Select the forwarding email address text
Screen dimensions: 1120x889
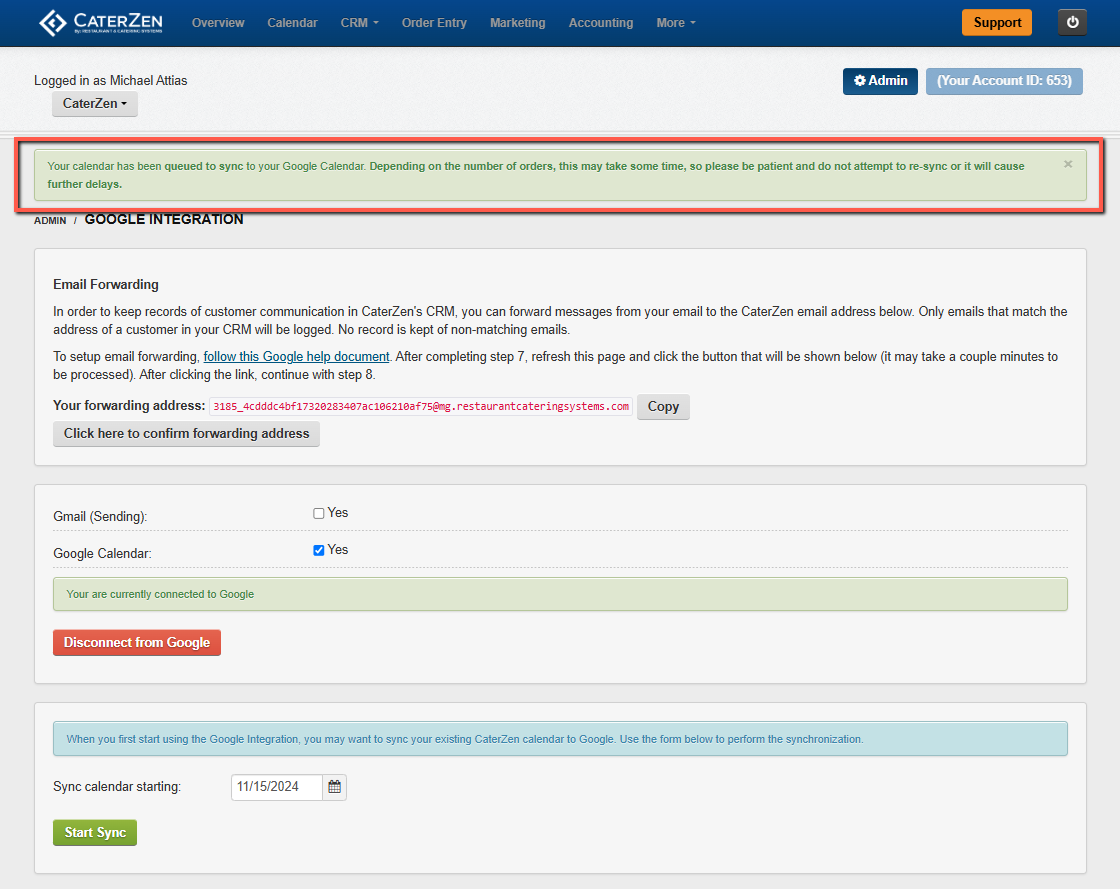421,406
